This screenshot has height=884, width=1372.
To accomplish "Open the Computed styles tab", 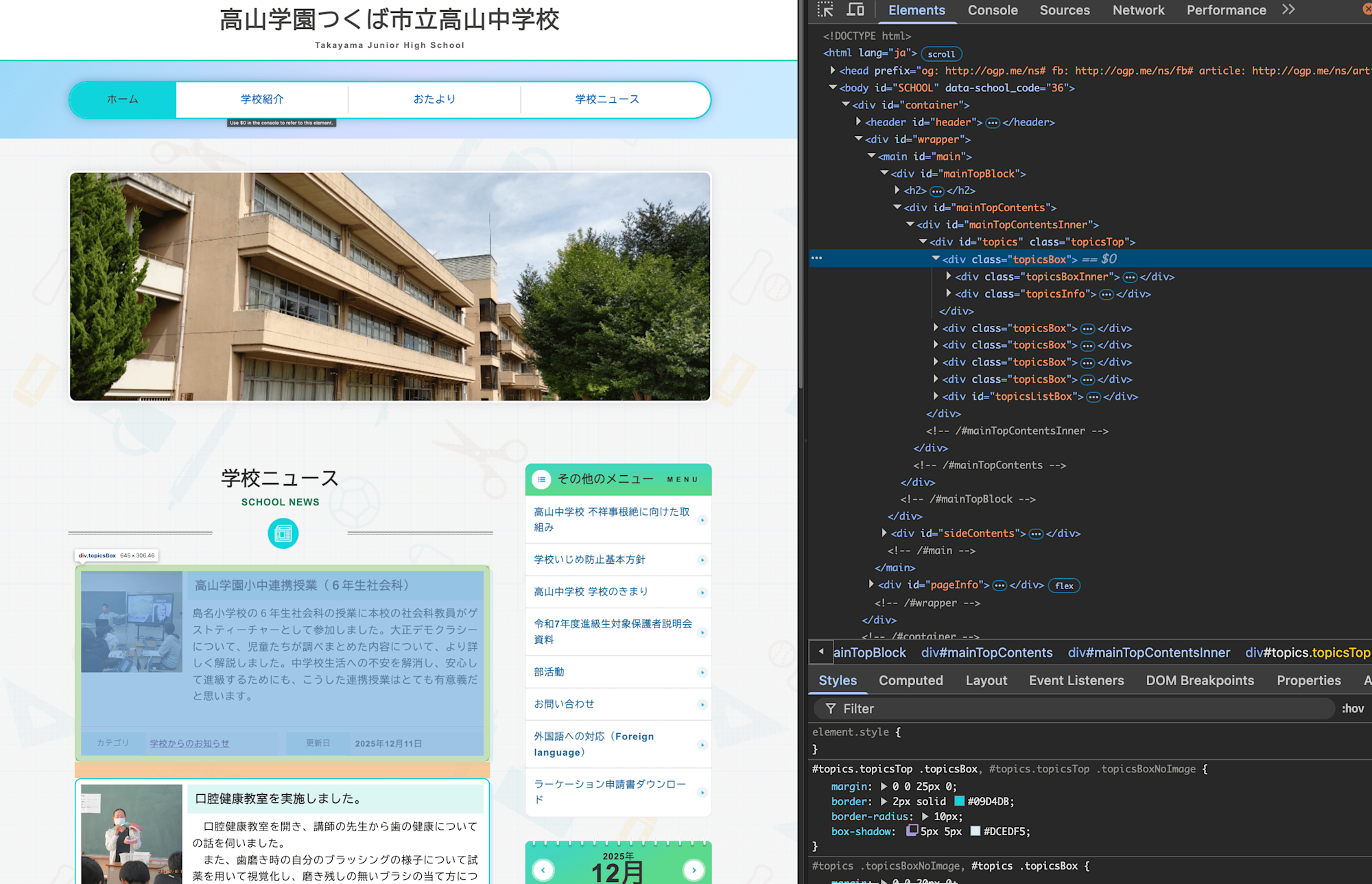I will [910, 680].
